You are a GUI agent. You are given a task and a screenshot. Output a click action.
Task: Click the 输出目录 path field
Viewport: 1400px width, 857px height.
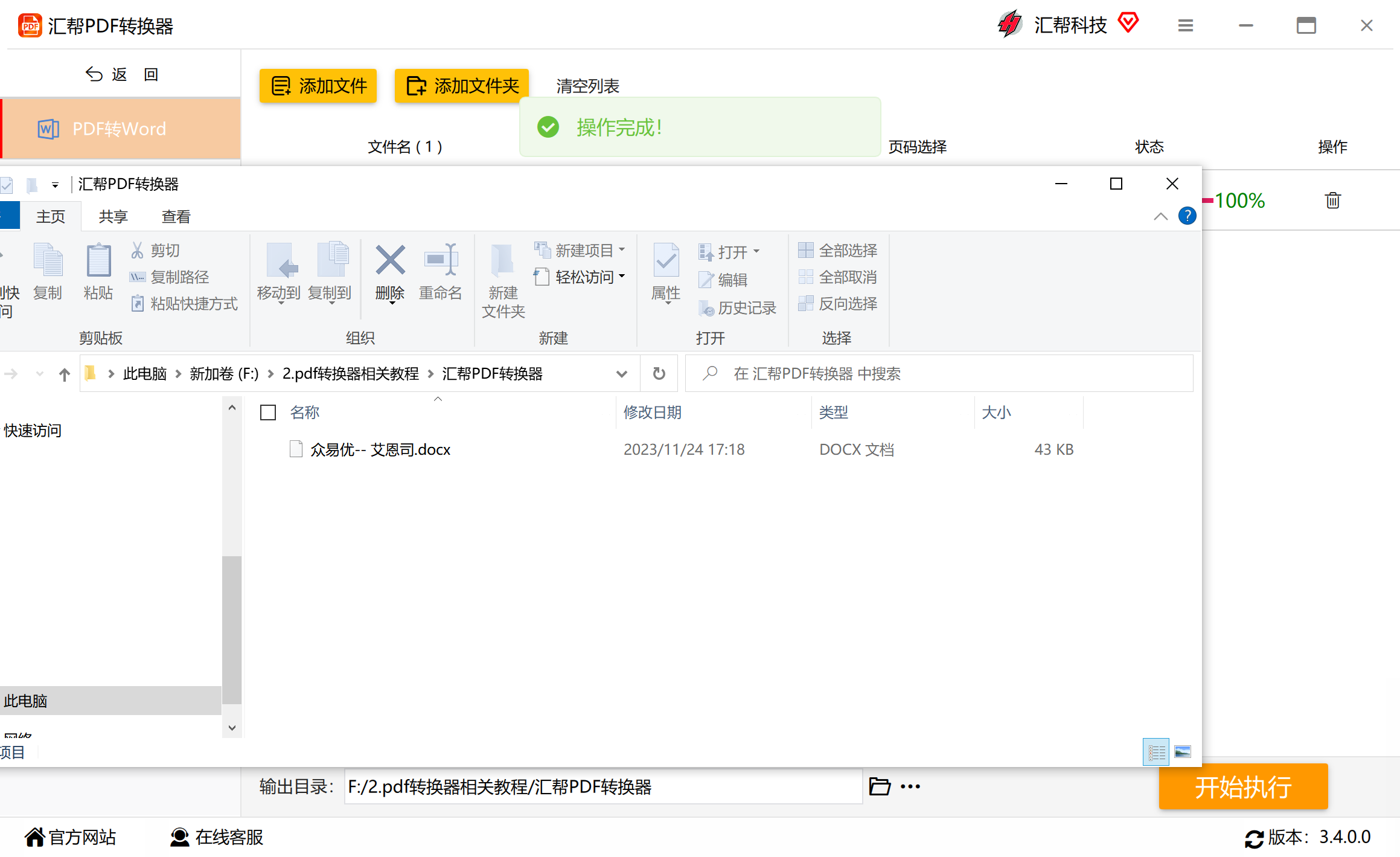603,786
